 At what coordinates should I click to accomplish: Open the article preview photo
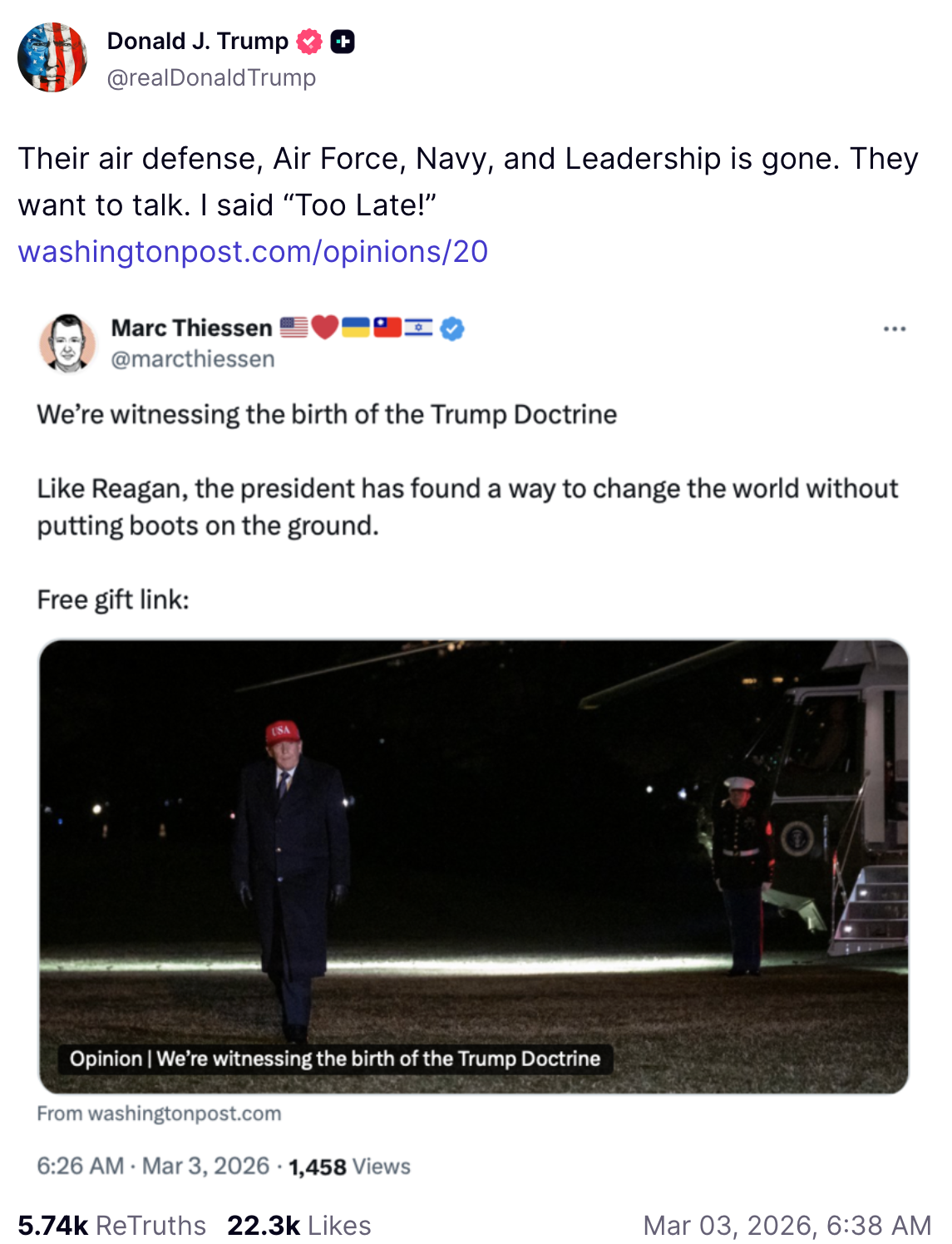tap(473, 832)
